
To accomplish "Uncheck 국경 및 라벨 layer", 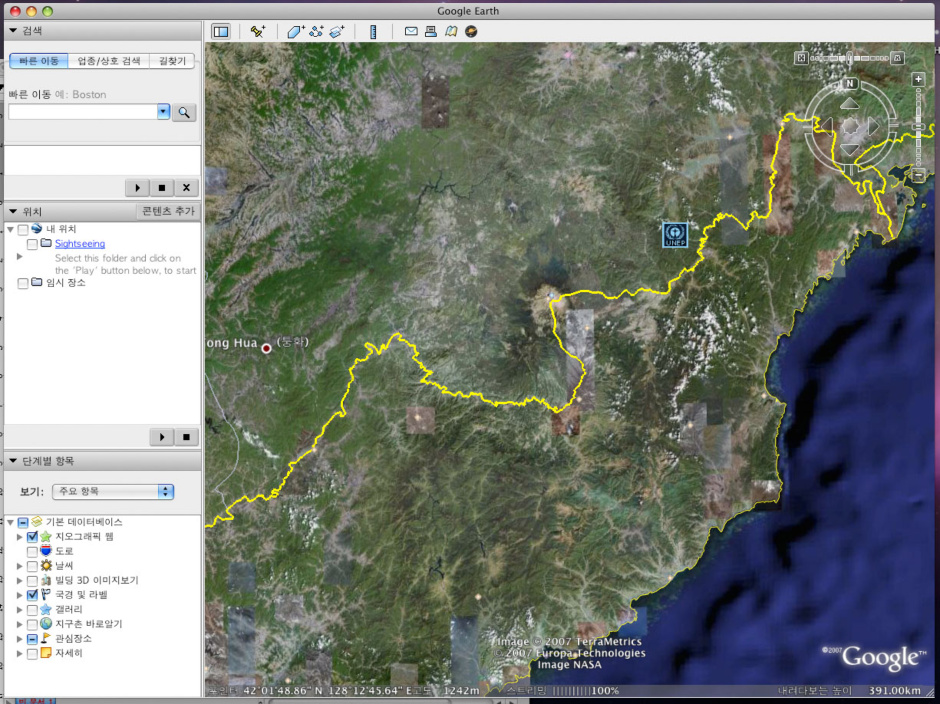I will (32, 595).
